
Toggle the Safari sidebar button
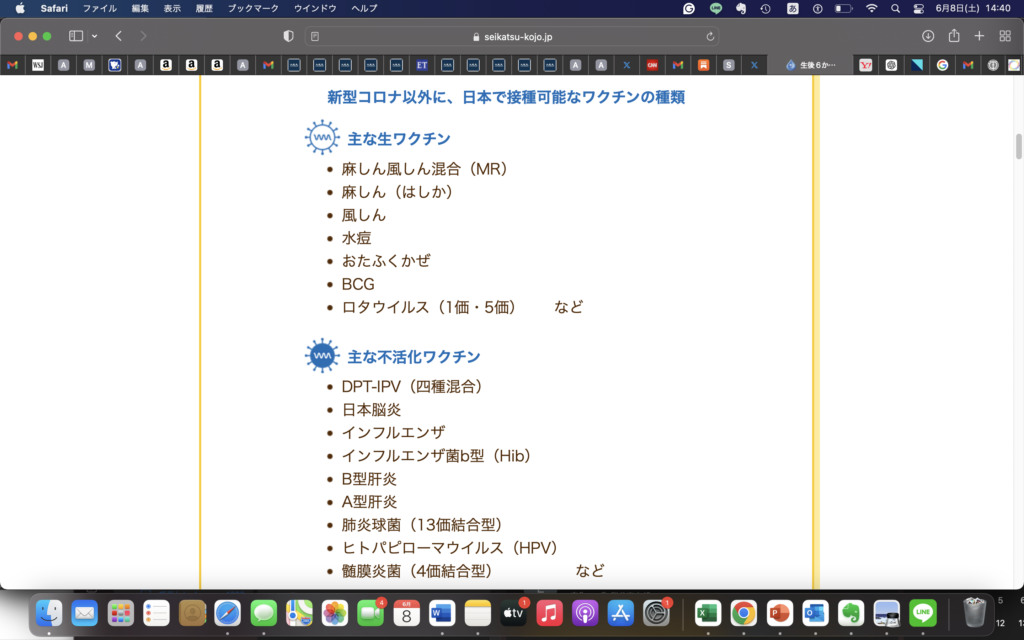pos(76,36)
